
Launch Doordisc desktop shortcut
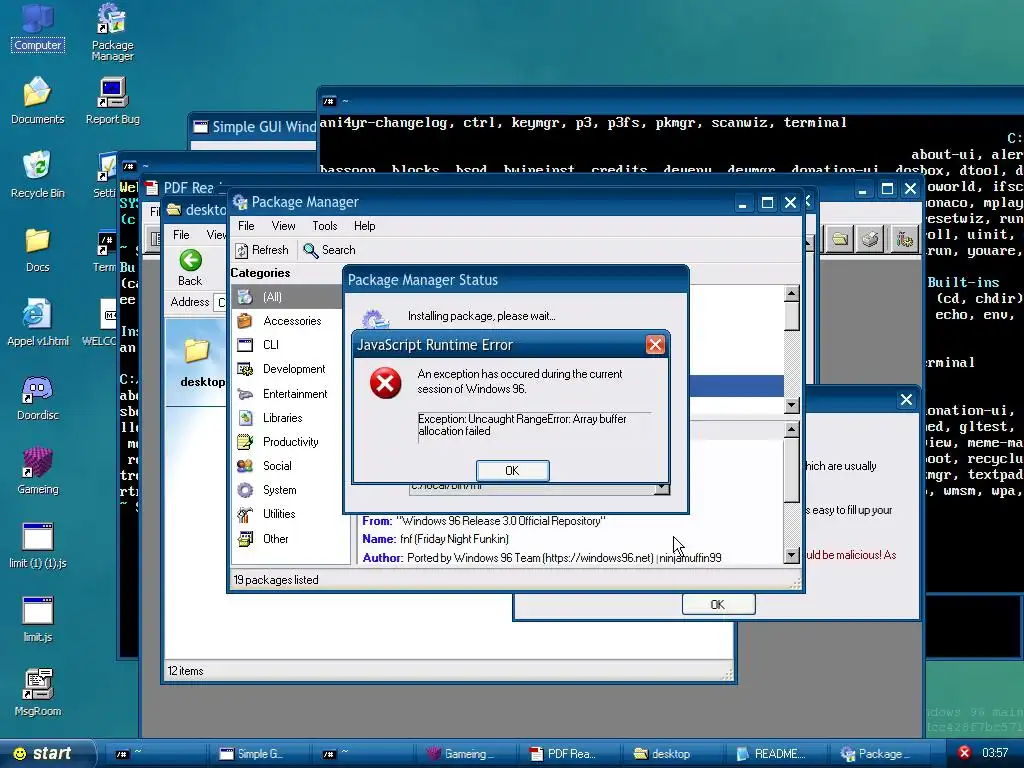pyautogui.click(x=37, y=396)
